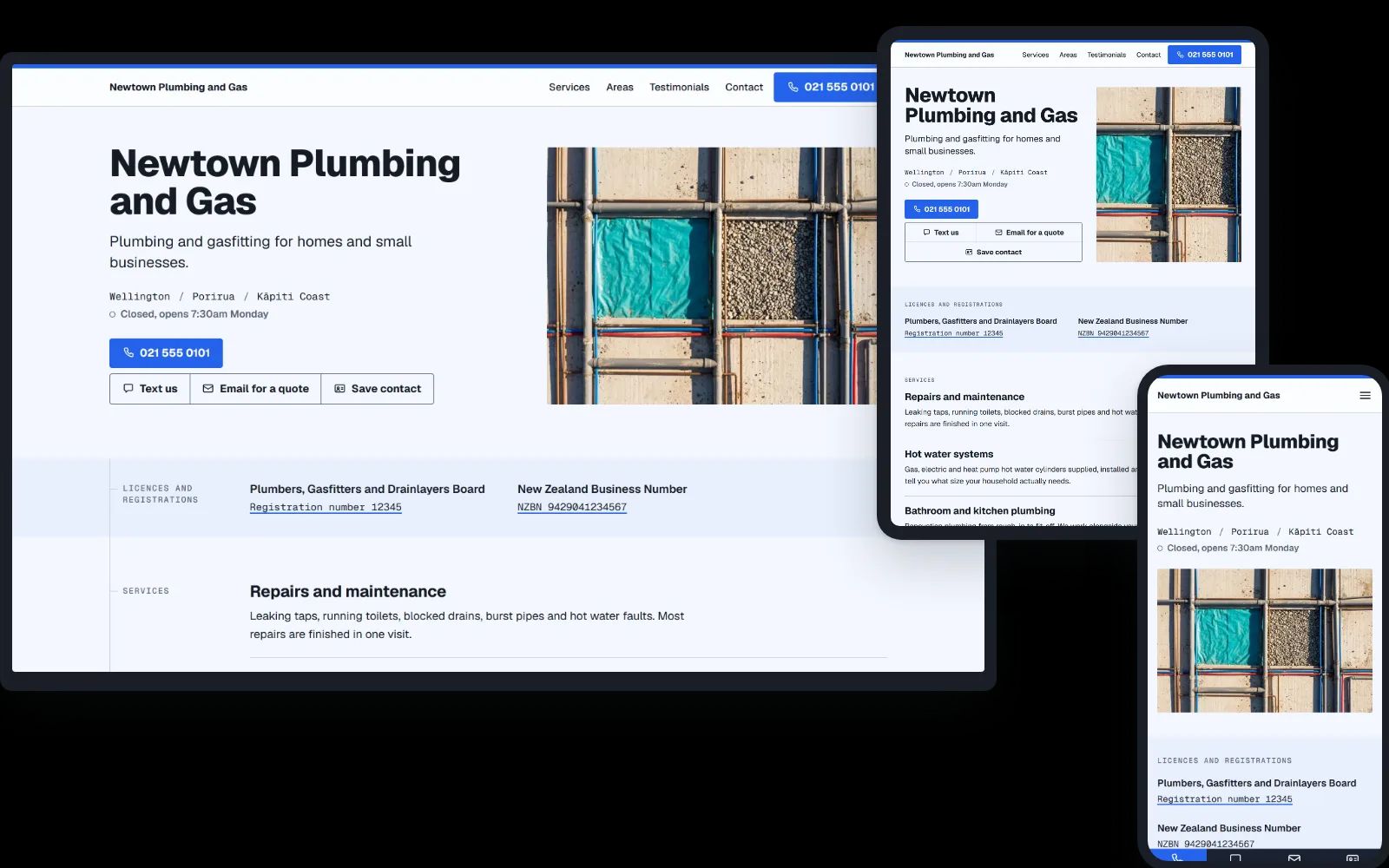Click the tablet 'Save contact' button
Viewport: 1389px width, 868px height.
pos(993,253)
